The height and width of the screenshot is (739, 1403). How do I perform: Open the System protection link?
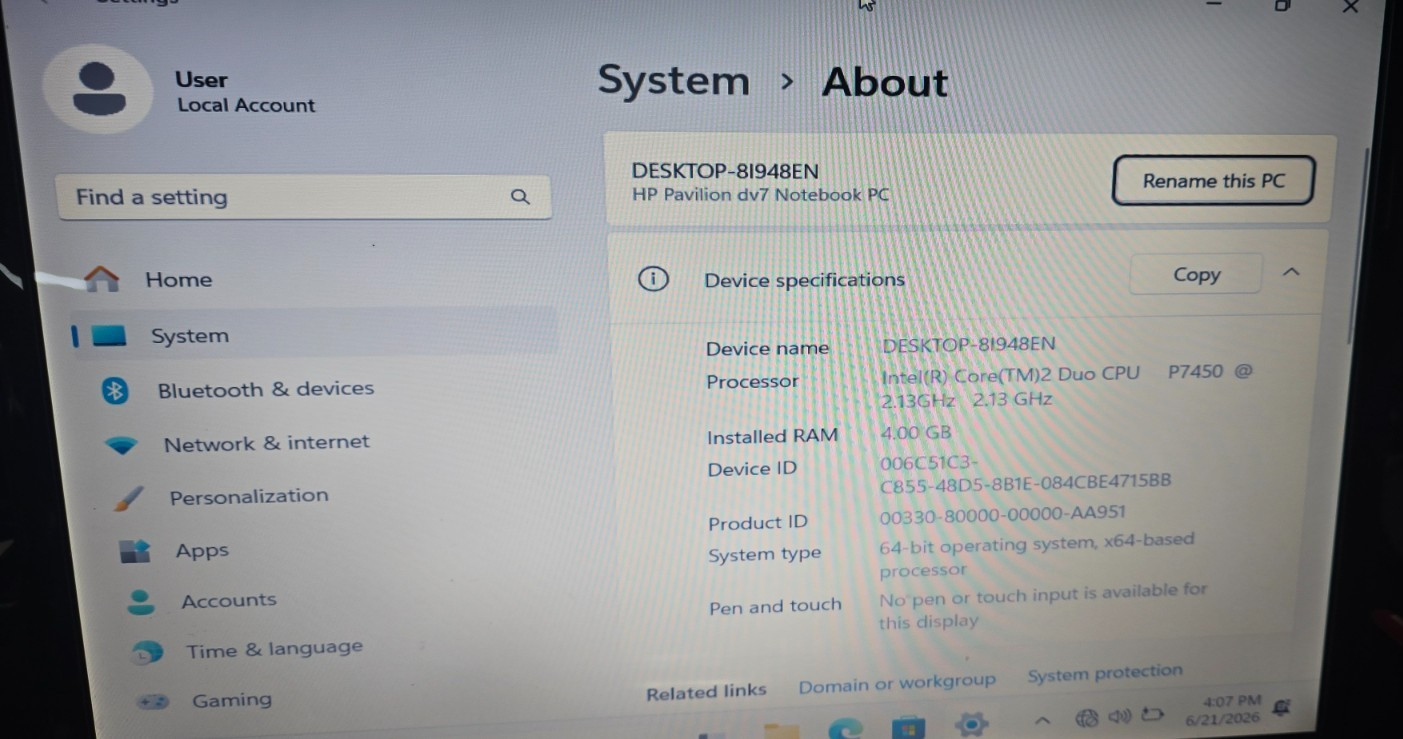click(1105, 674)
